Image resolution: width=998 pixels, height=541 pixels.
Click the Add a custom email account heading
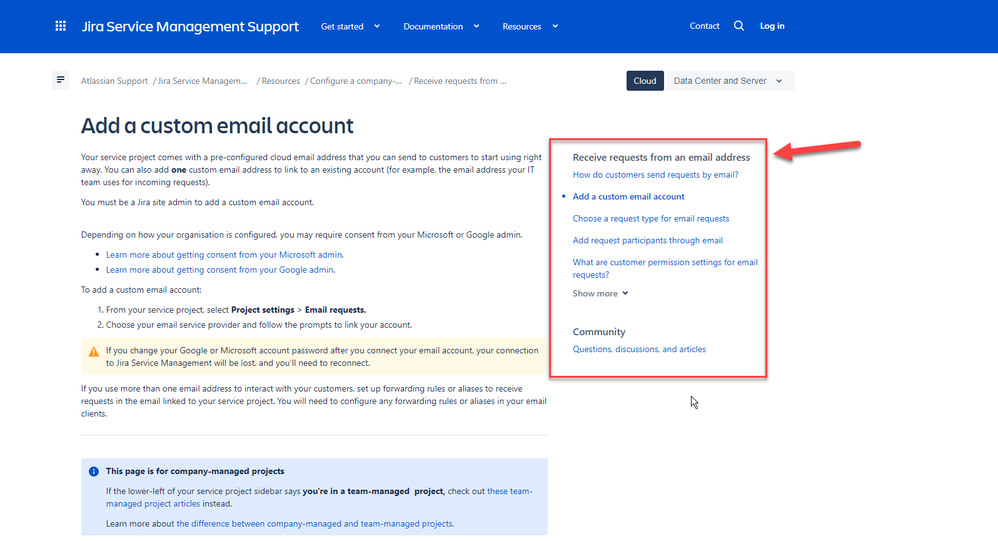pos(217,126)
